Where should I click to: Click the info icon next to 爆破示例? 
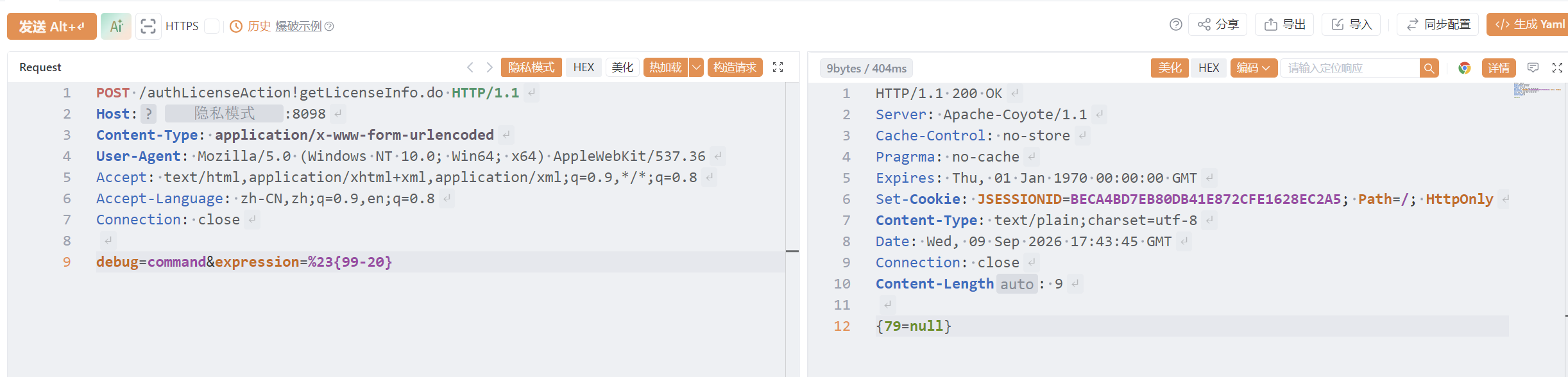(329, 26)
